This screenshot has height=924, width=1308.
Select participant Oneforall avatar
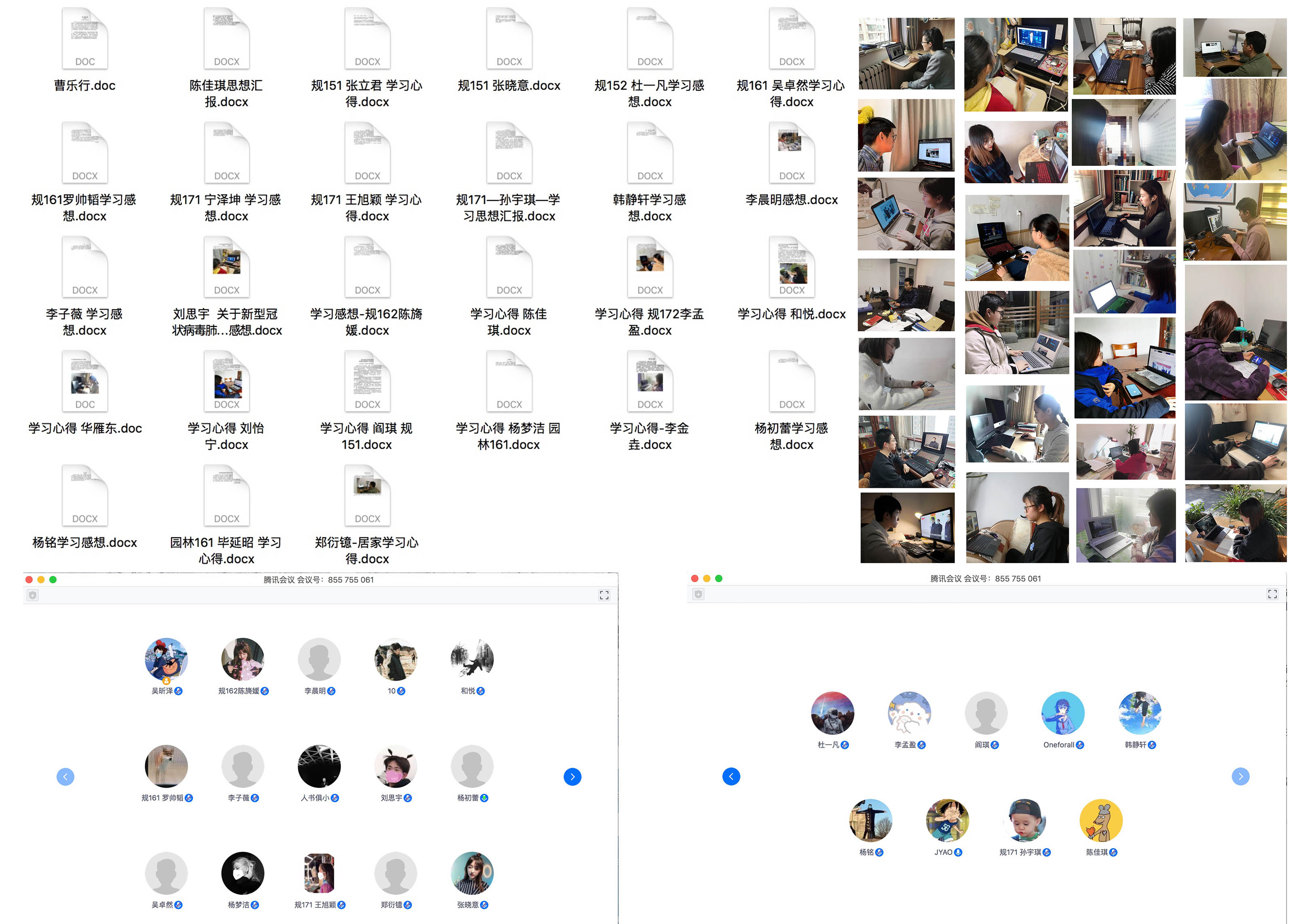[x=1062, y=713]
